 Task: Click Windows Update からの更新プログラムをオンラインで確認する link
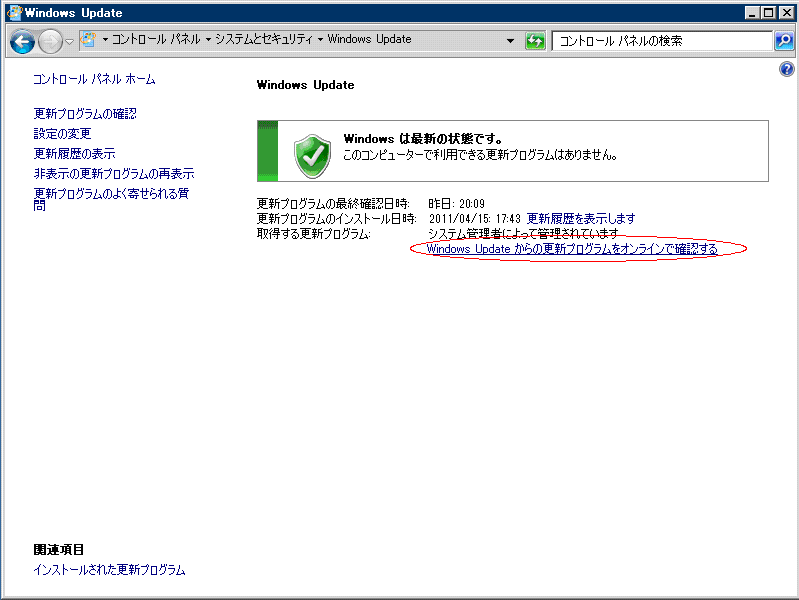point(572,249)
